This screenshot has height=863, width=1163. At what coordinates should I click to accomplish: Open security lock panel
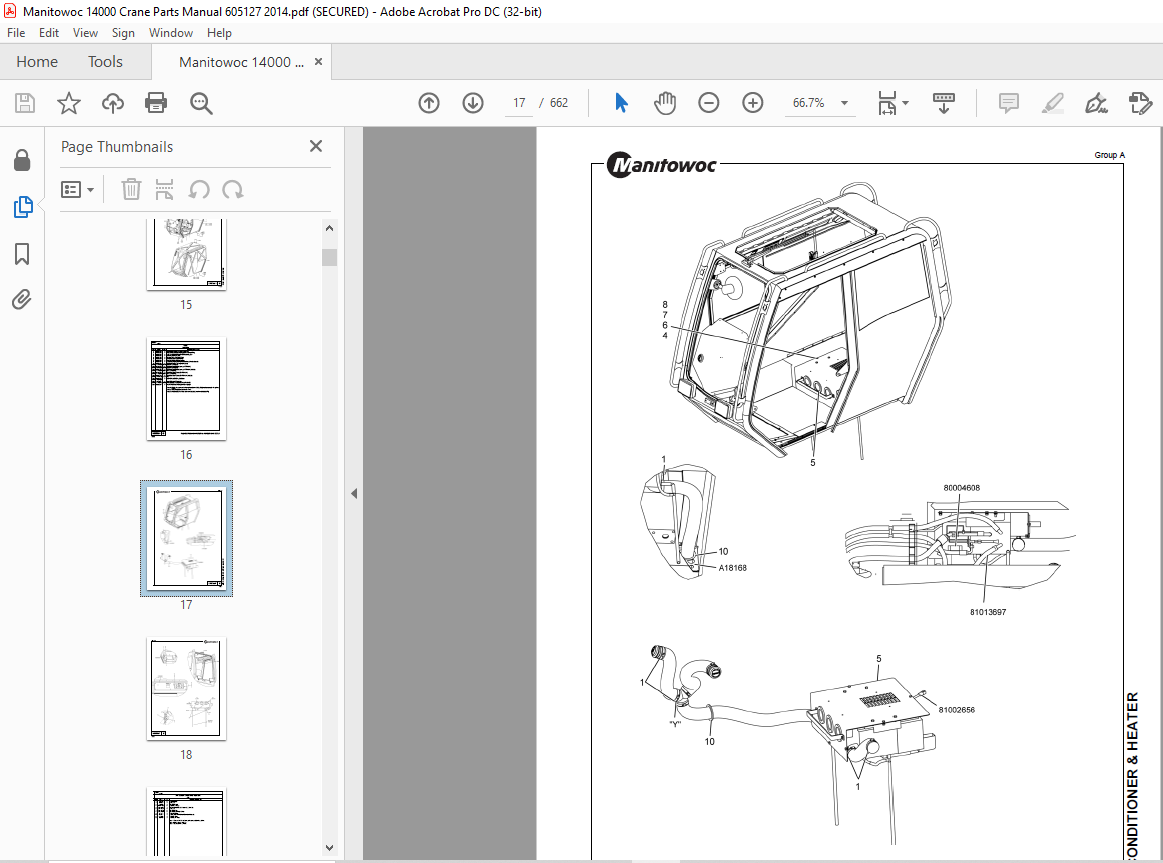tap(22, 160)
